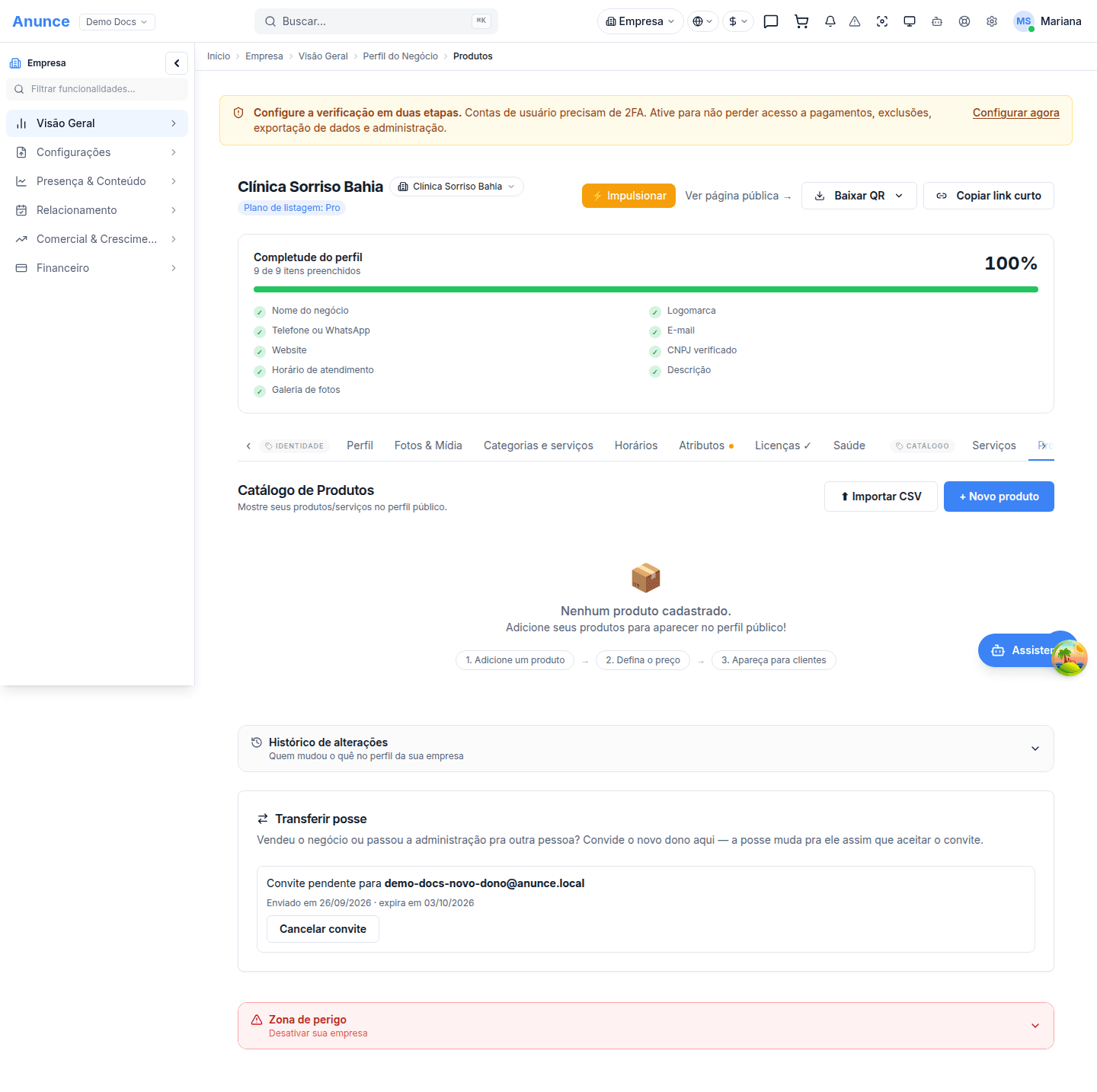Expand Financeiro in sidebar
Image resolution: width=1097 pixels, height=1092 pixels.
[97, 268]
